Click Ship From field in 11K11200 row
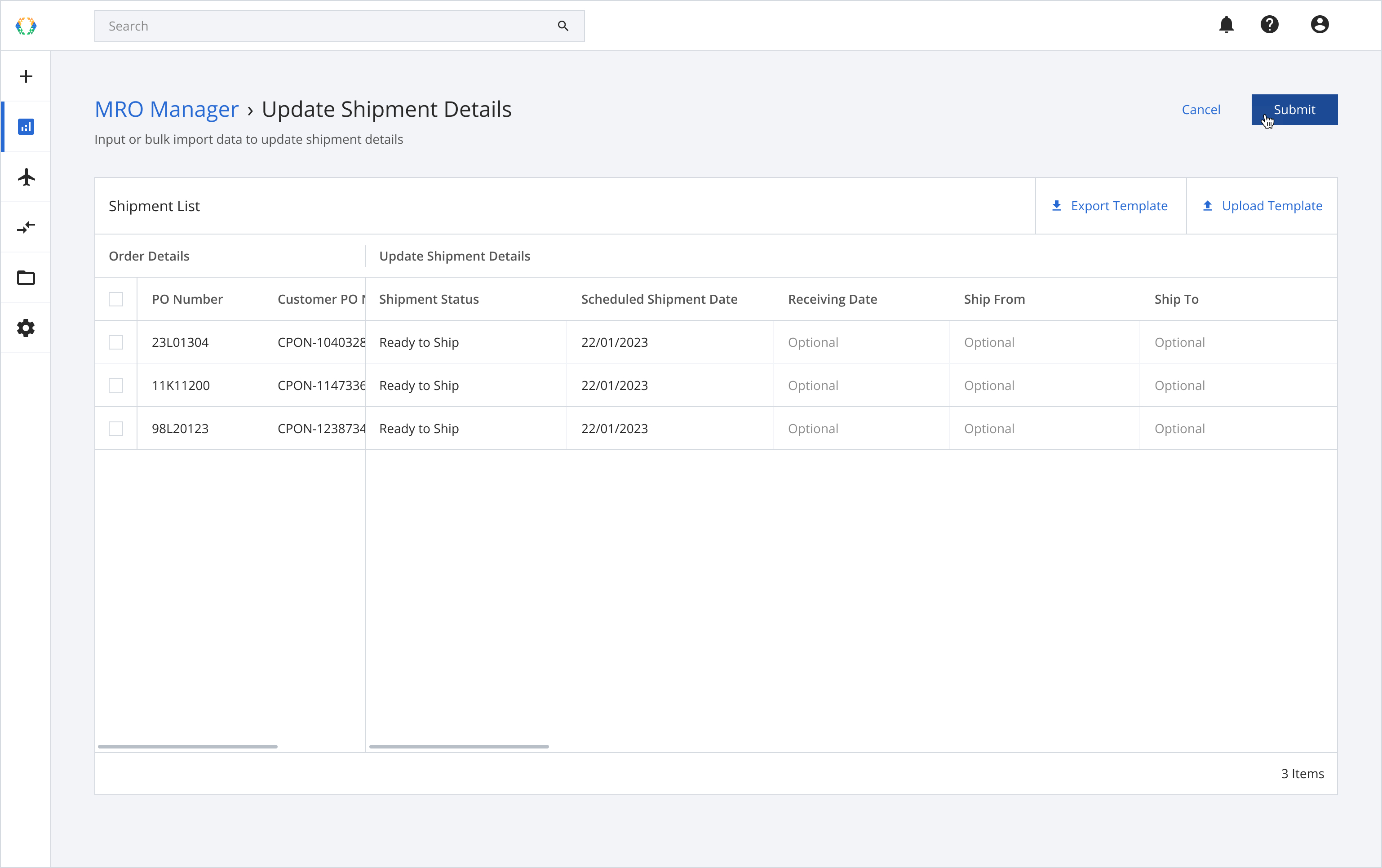 pos(1045,385)
